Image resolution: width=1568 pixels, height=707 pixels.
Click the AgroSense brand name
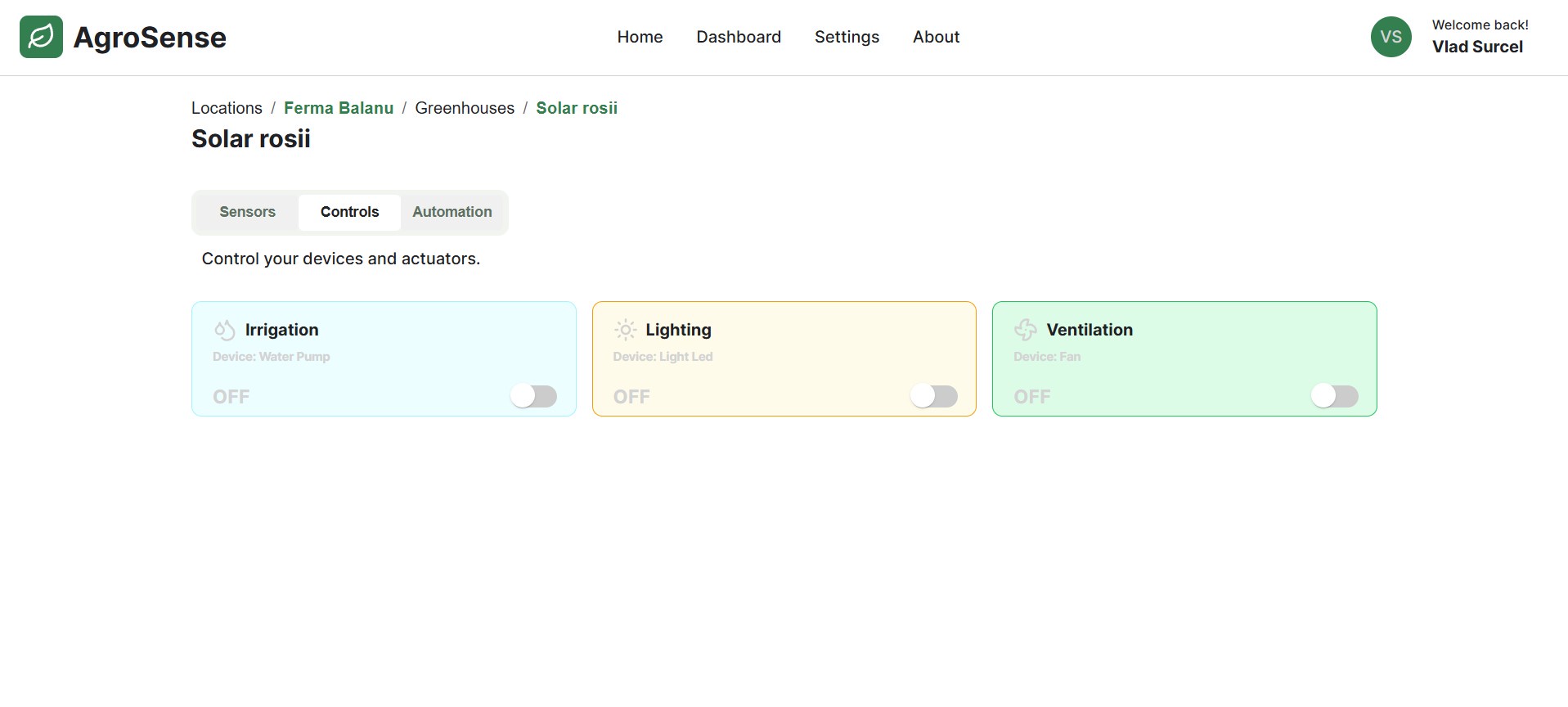(150, 38)
